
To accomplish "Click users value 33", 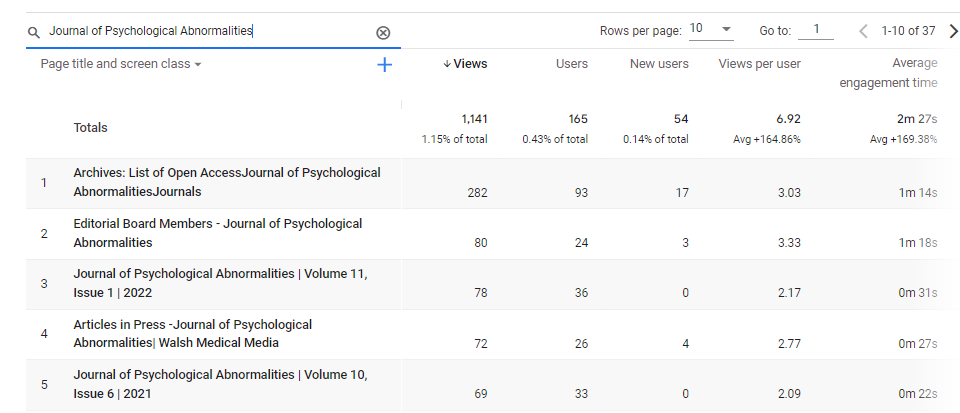I will click(581, 394).
